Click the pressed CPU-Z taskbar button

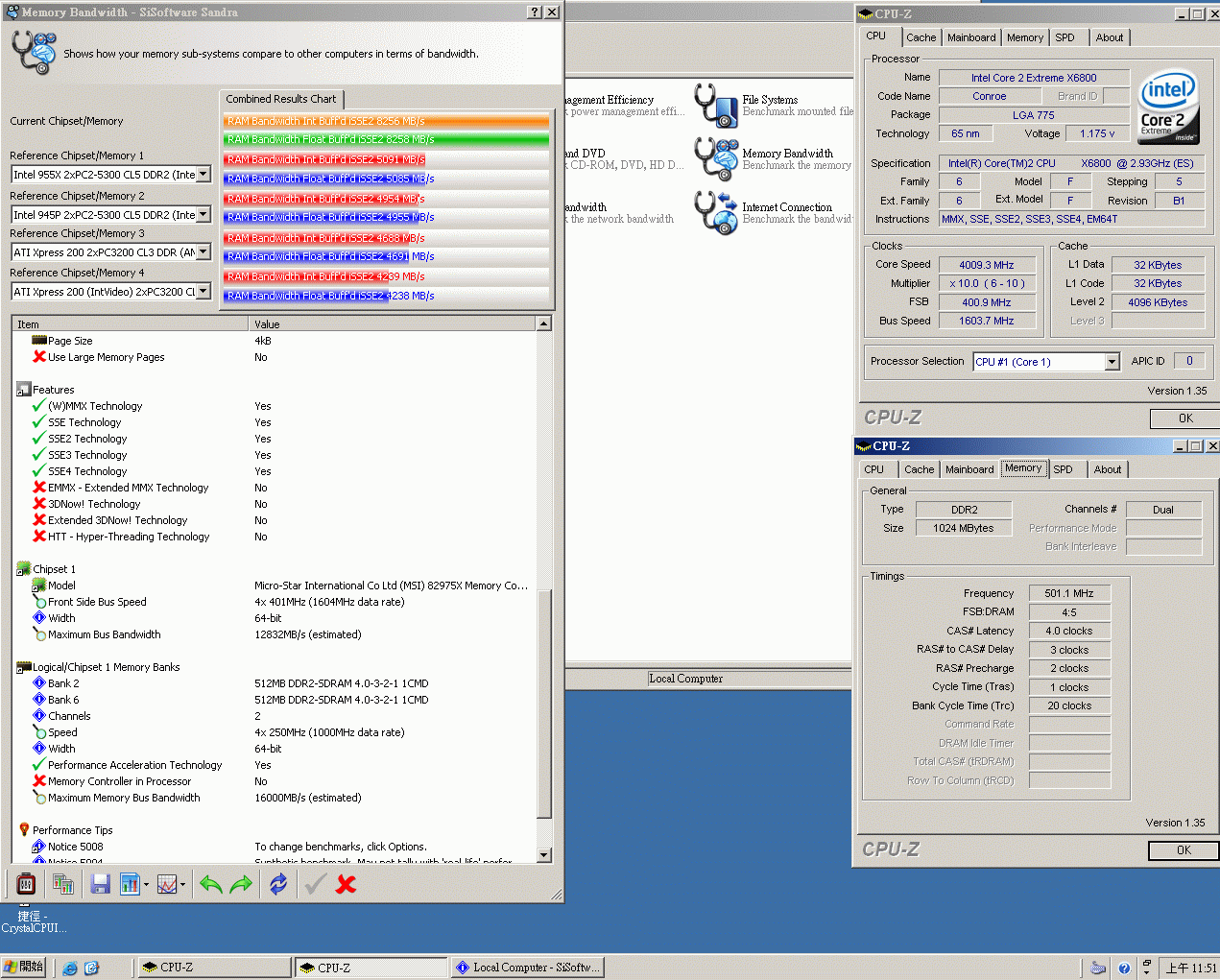[x=371, y=968]
